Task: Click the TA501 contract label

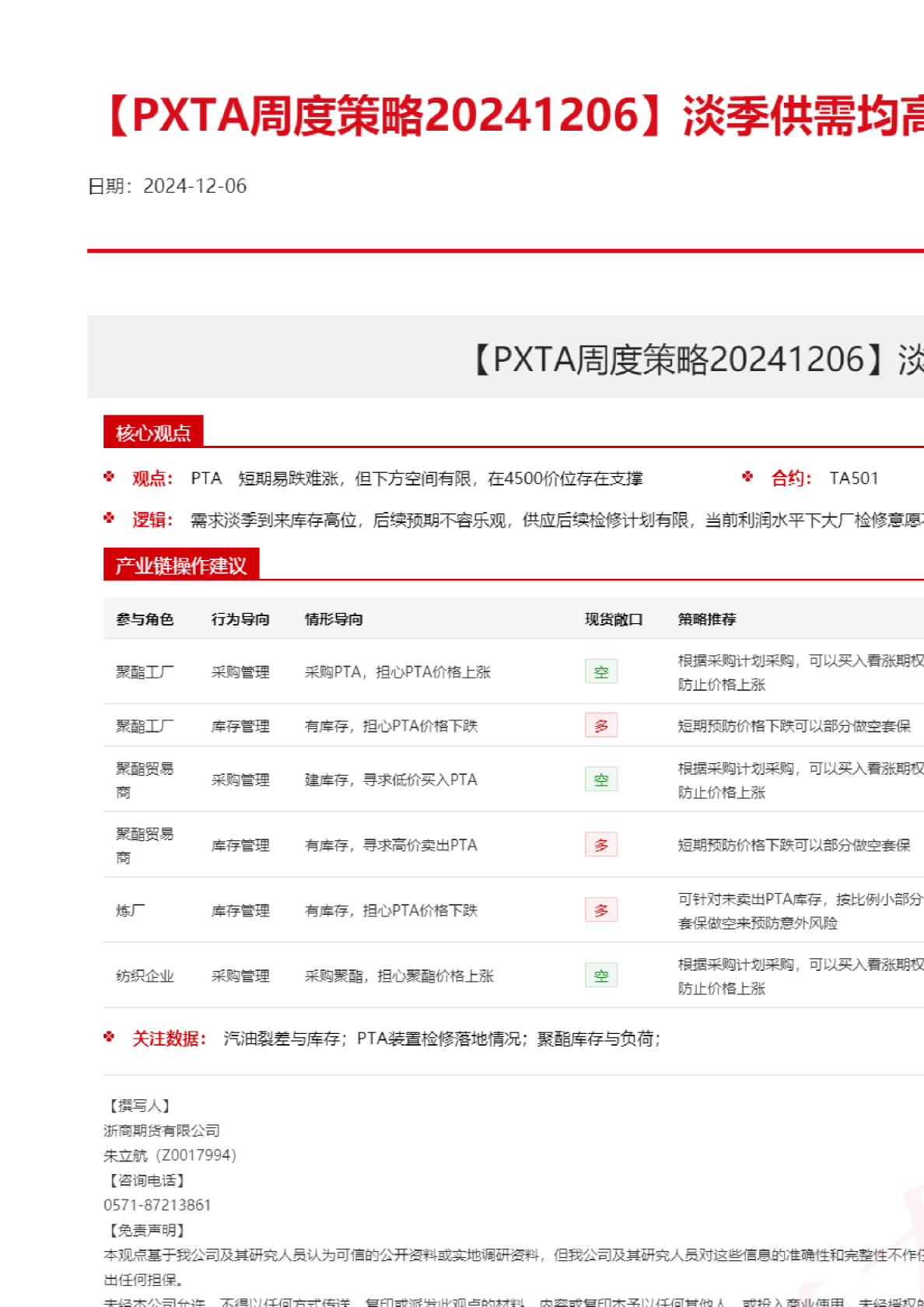Action: point(853,478)
